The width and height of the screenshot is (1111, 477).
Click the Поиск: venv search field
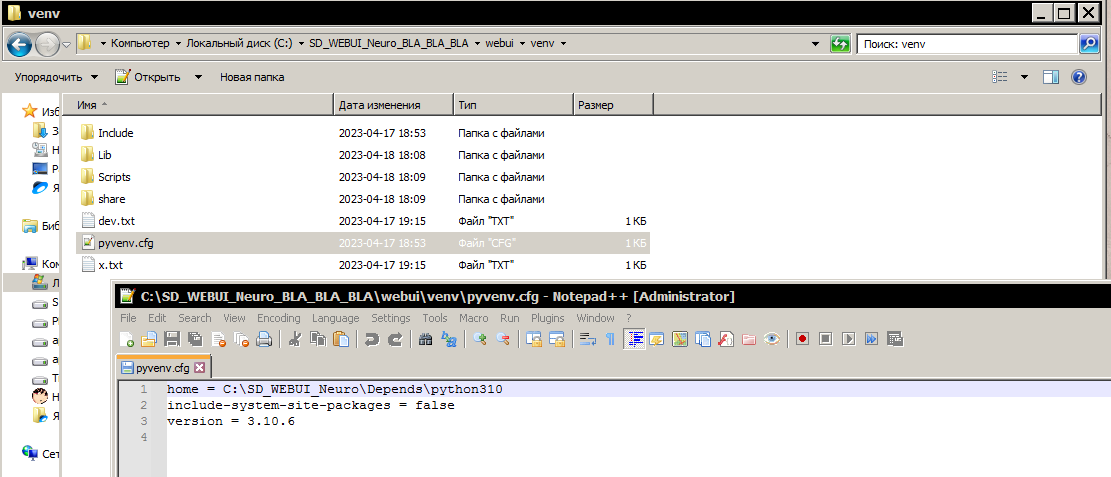pos(968,44)
